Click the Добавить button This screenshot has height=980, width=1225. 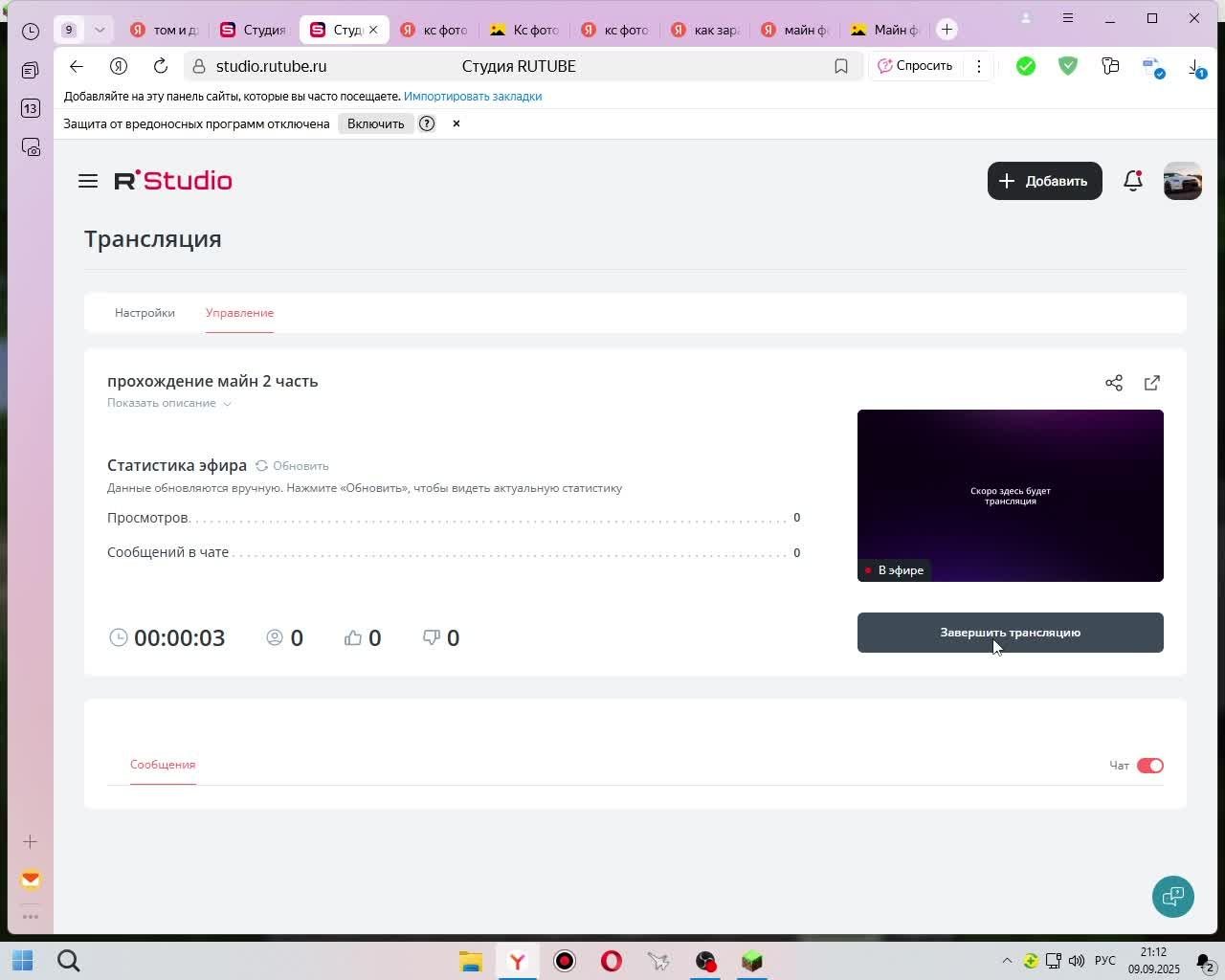tap(1045, 181)
